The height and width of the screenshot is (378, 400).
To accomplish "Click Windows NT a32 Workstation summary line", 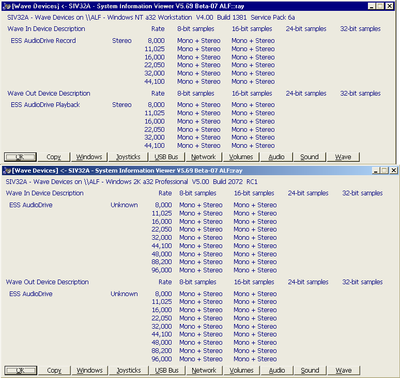I will (x=151, y=17).
